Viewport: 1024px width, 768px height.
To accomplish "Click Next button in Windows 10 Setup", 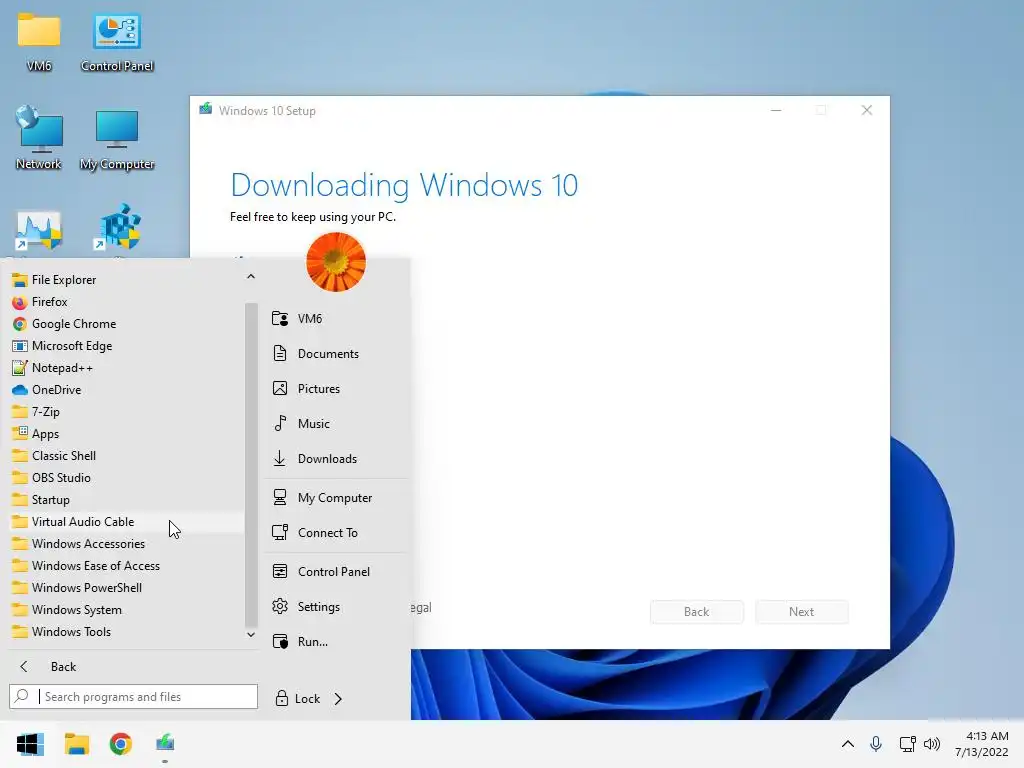I will click(801, 612).
